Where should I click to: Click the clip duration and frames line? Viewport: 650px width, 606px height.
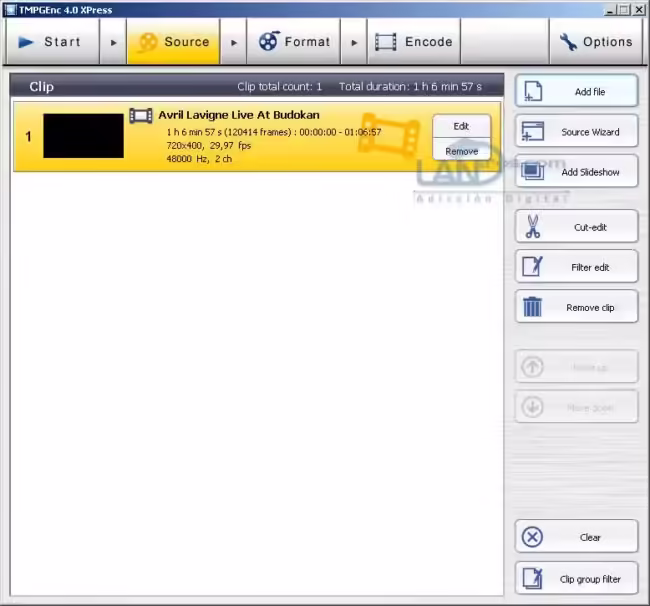[x=274, y=132]
